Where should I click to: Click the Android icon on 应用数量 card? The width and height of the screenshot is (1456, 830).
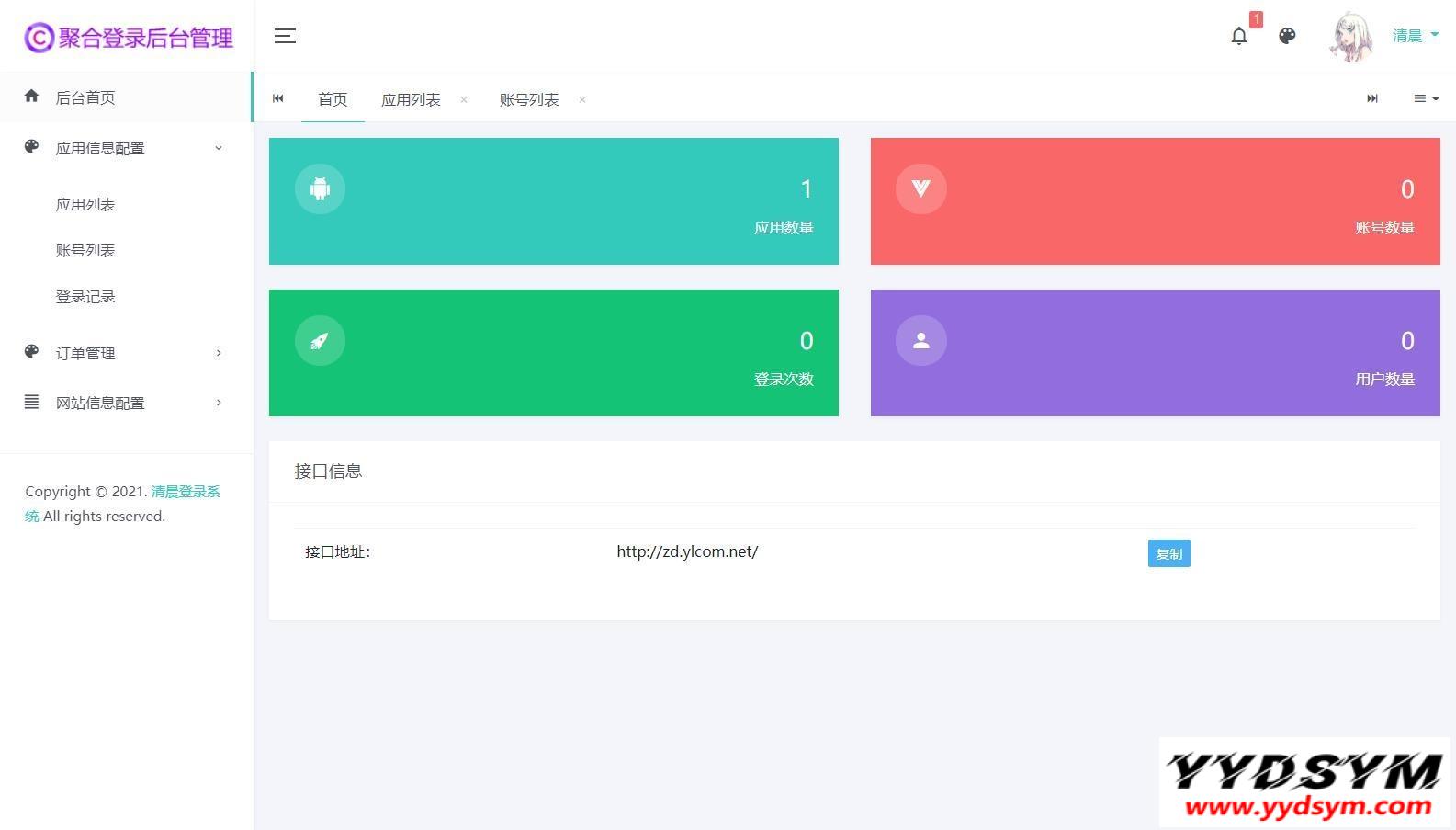tap(320, 188)
